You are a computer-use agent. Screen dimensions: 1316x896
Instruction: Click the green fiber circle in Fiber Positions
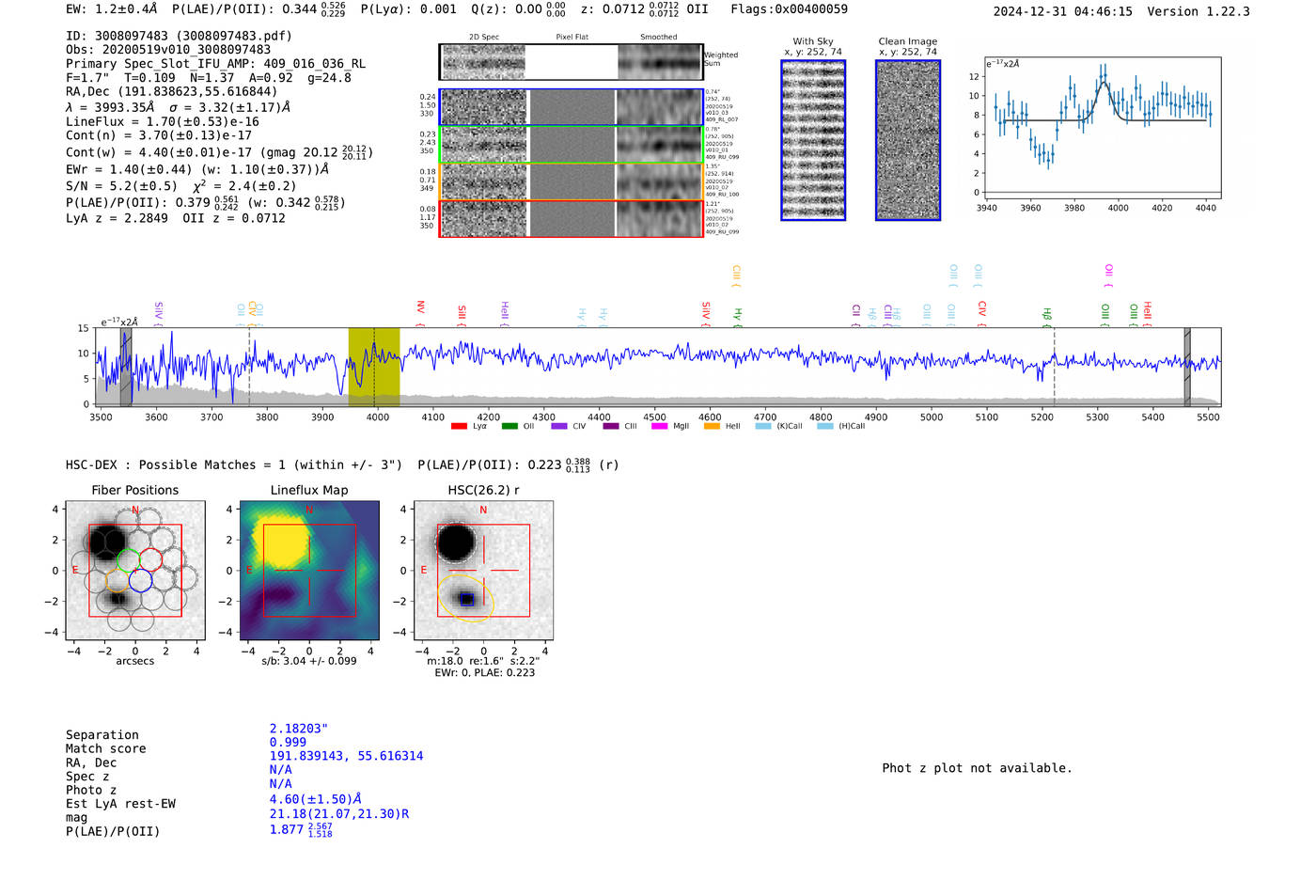(128, 560)
